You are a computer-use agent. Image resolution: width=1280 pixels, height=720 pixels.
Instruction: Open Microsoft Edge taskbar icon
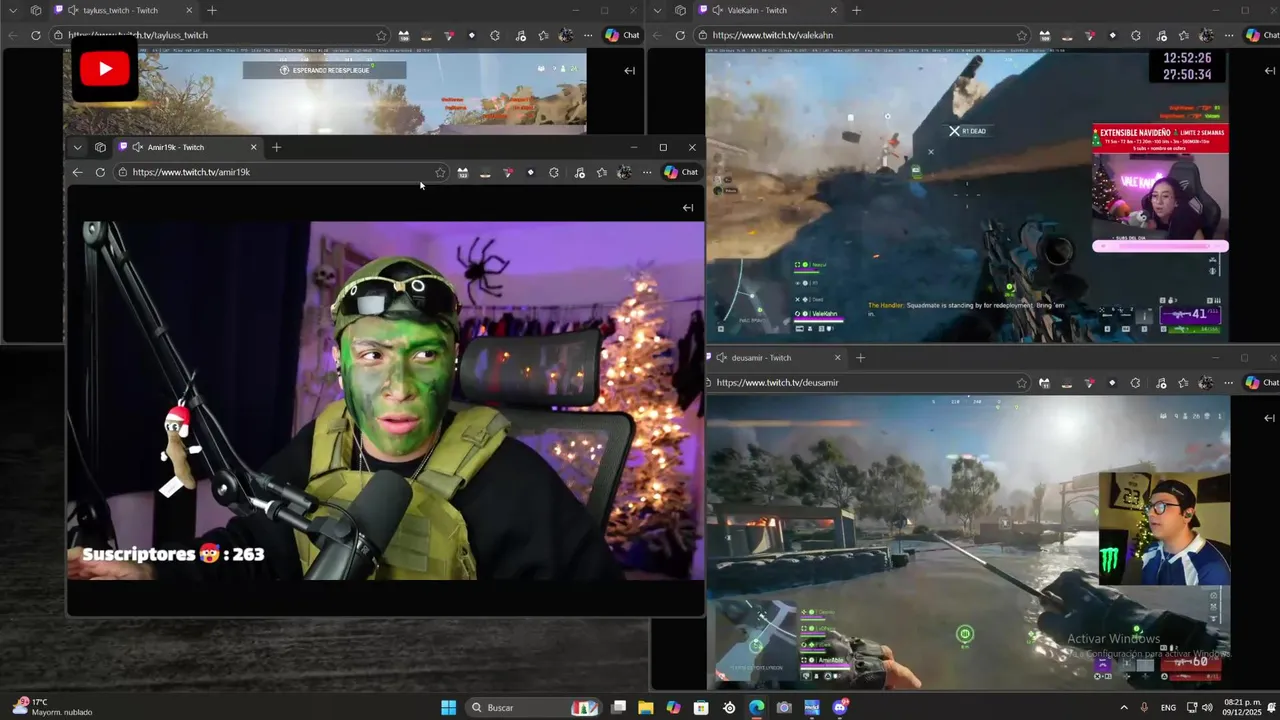coord(756,707)
